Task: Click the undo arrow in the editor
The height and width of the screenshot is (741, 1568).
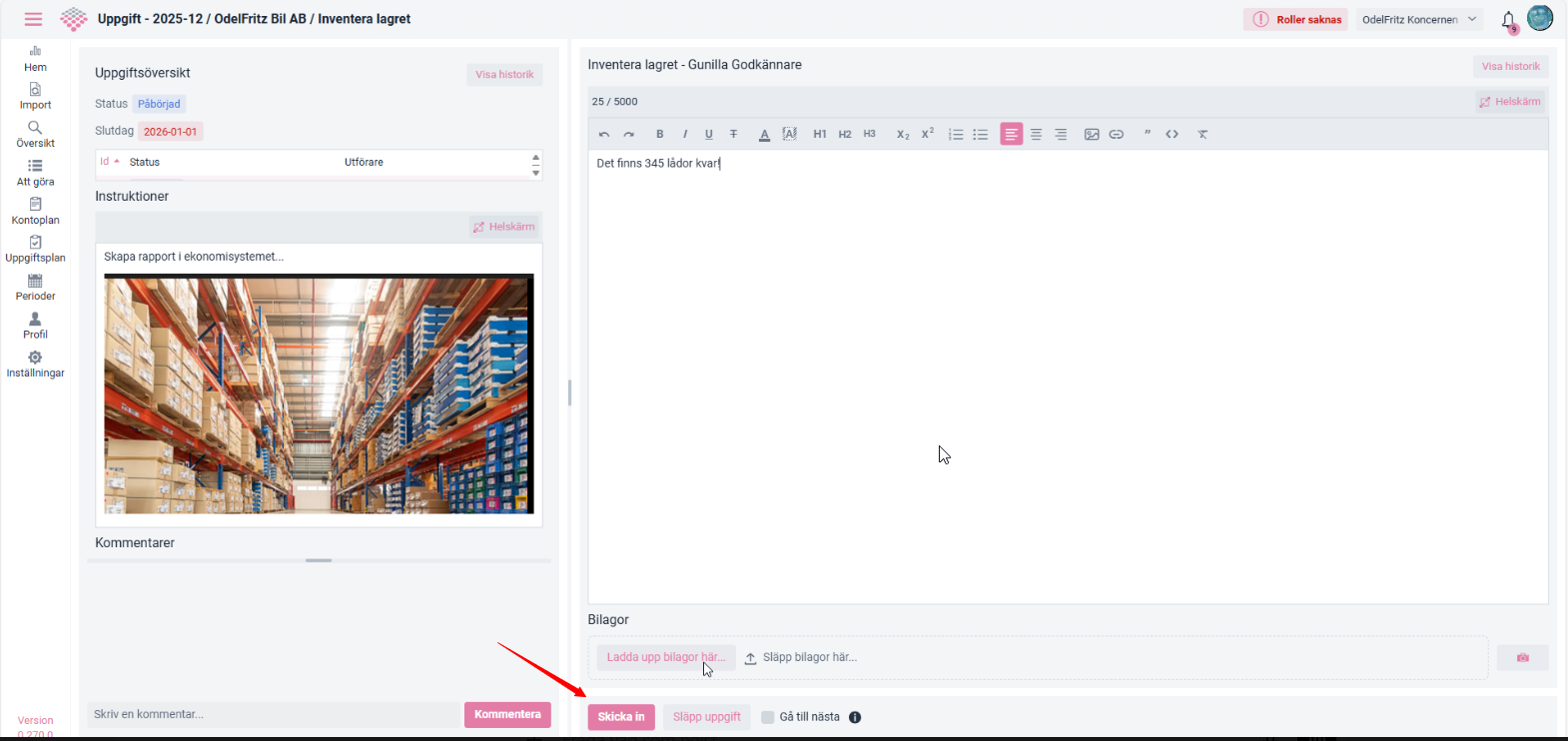Action: pyautogui.click(x=604, y=134)
